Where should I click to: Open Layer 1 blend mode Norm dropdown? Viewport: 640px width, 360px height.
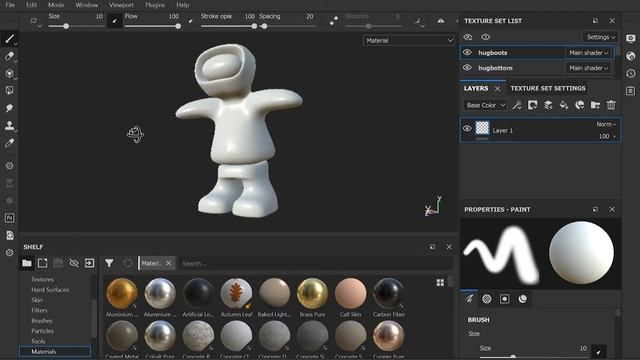(x=606, y=124)
